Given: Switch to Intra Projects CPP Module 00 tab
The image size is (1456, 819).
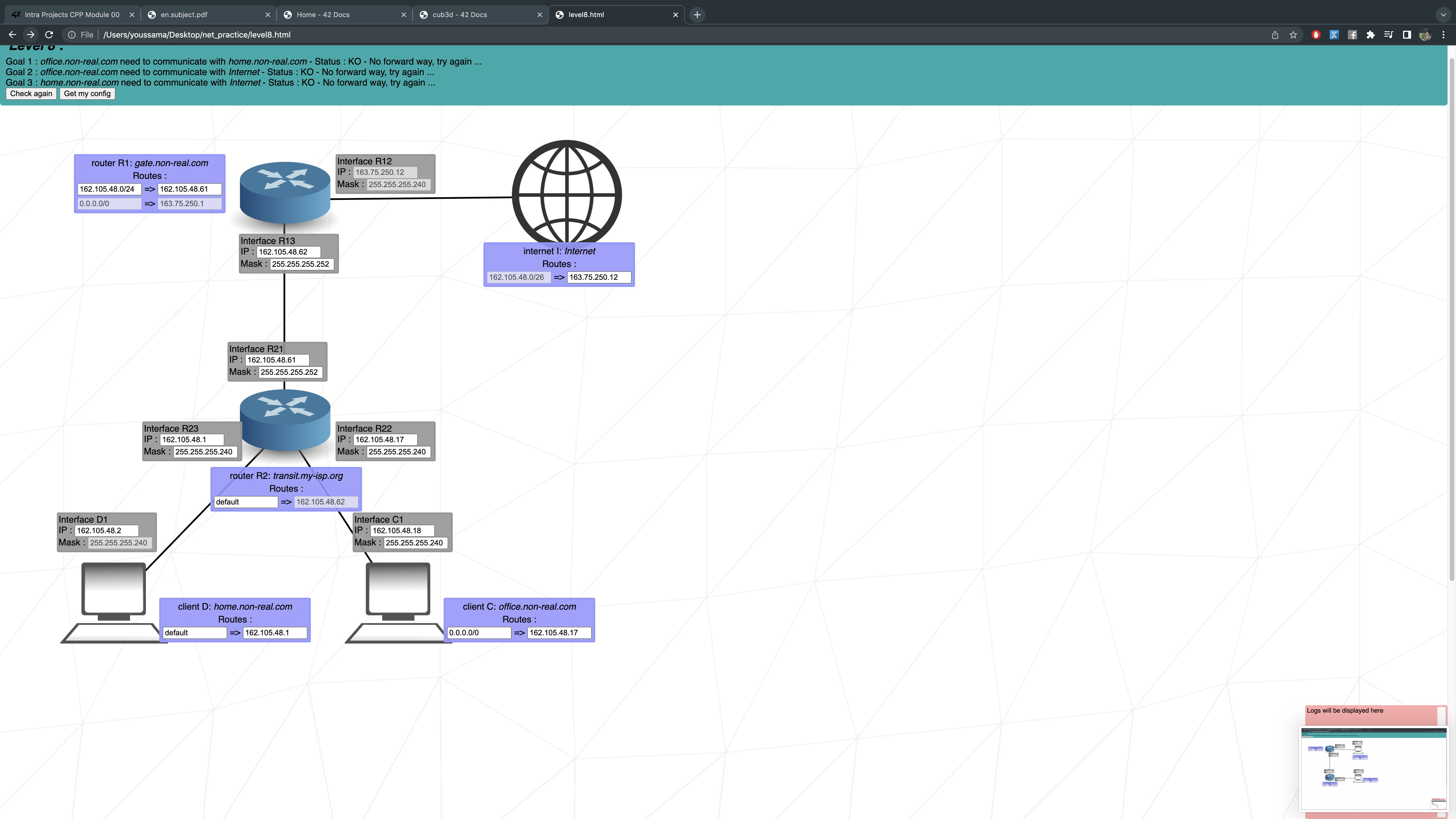Looking at the screenshot, I should pyautogui.click(x=72, y=15).
